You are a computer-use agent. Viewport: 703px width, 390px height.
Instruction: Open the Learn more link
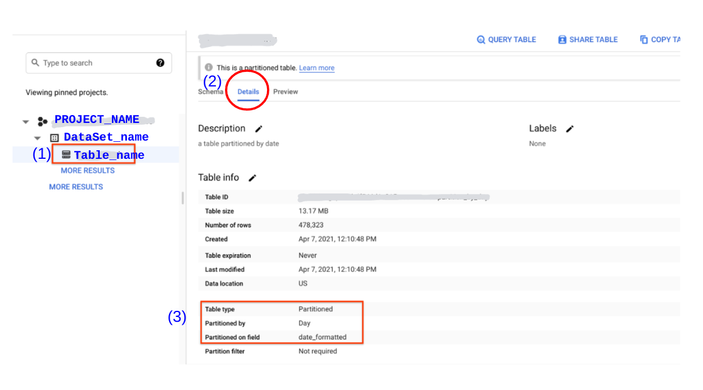tap(317, 68)
